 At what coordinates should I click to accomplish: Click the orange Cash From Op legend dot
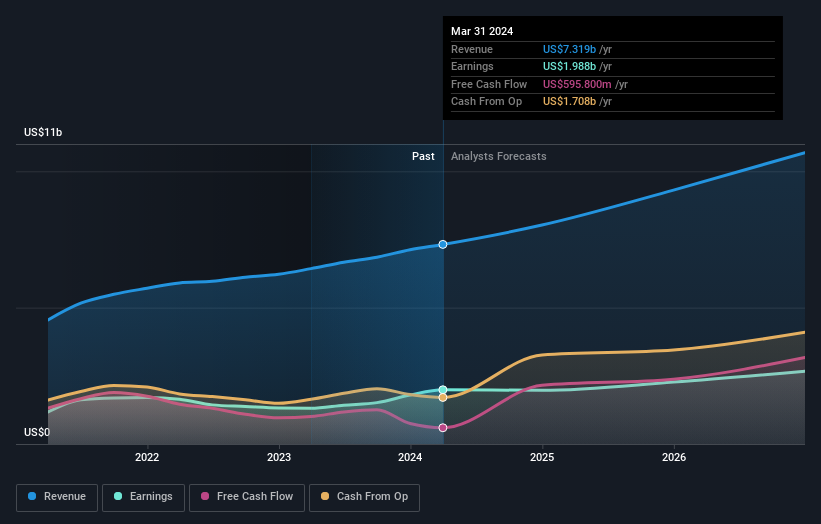(x=325, y=496)
